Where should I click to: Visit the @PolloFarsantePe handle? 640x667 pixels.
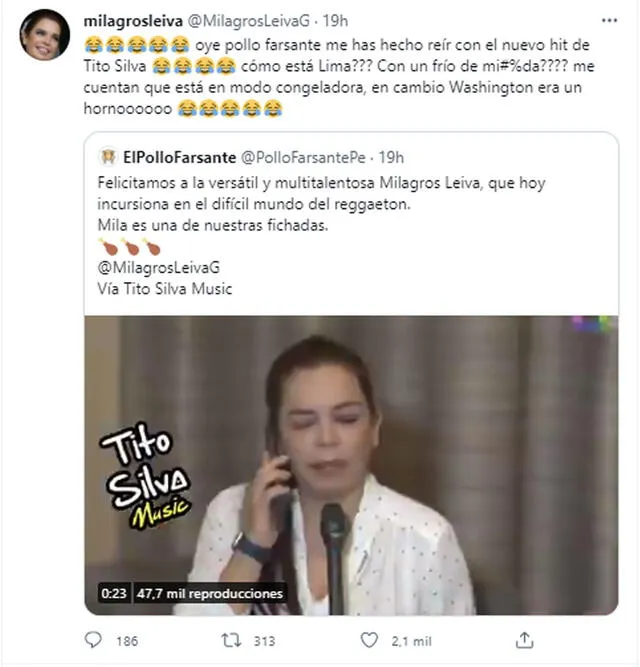(x=303, y=157)
